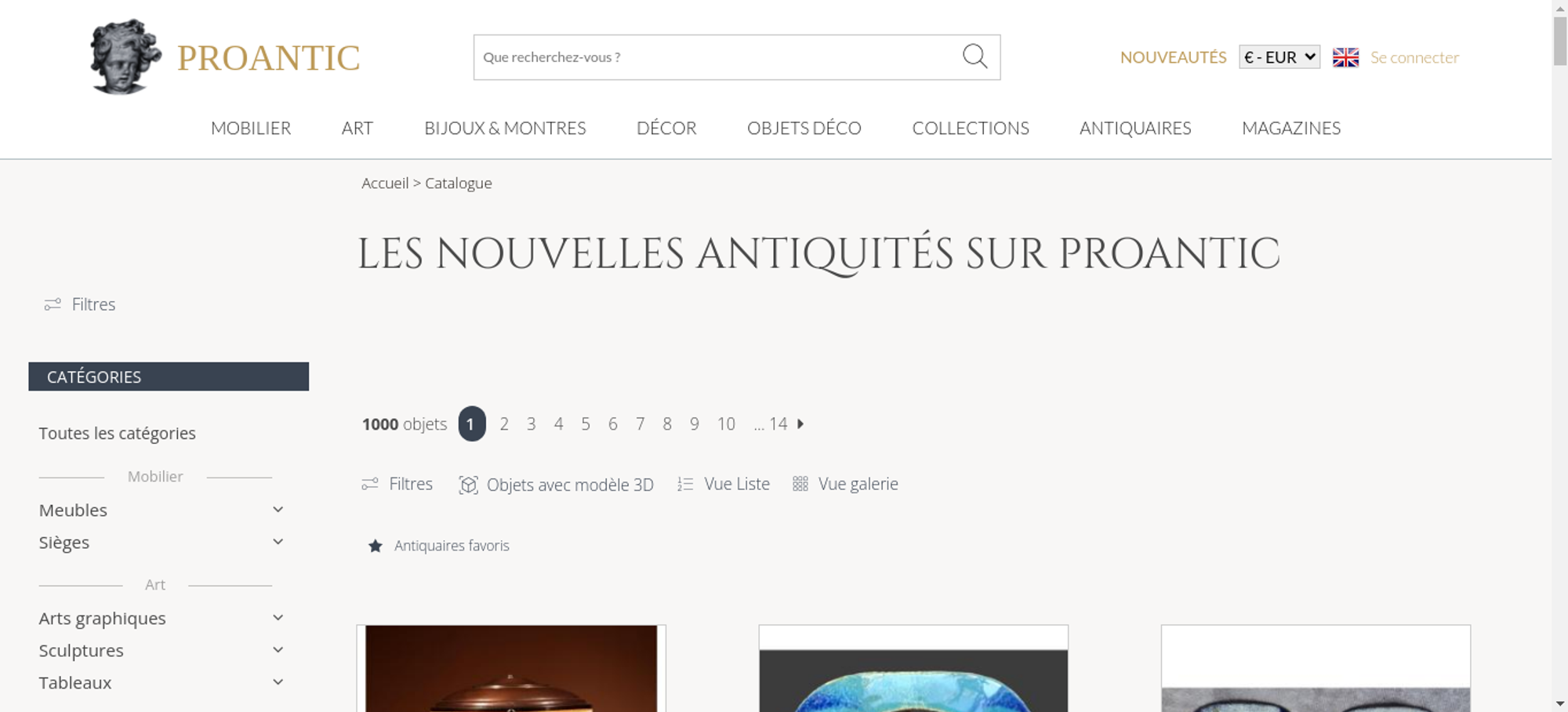Image resolution: width=1568 pixels, height=712 pixels.
Task: Switch language via the UK flag icon
Action: (1345, 57)
